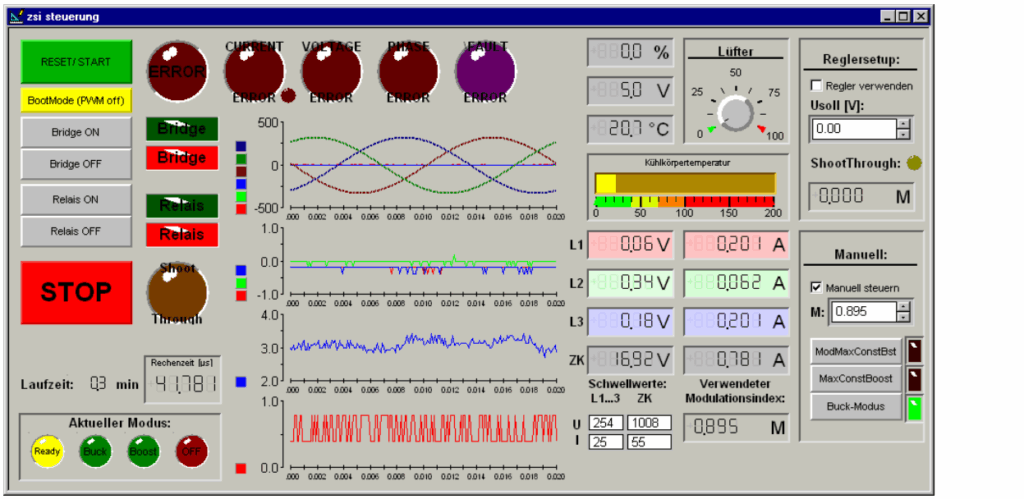This screenshot has width=1024, height=499.
Task: Click the large ERROR indicator lamp
Action: point(178,70)
